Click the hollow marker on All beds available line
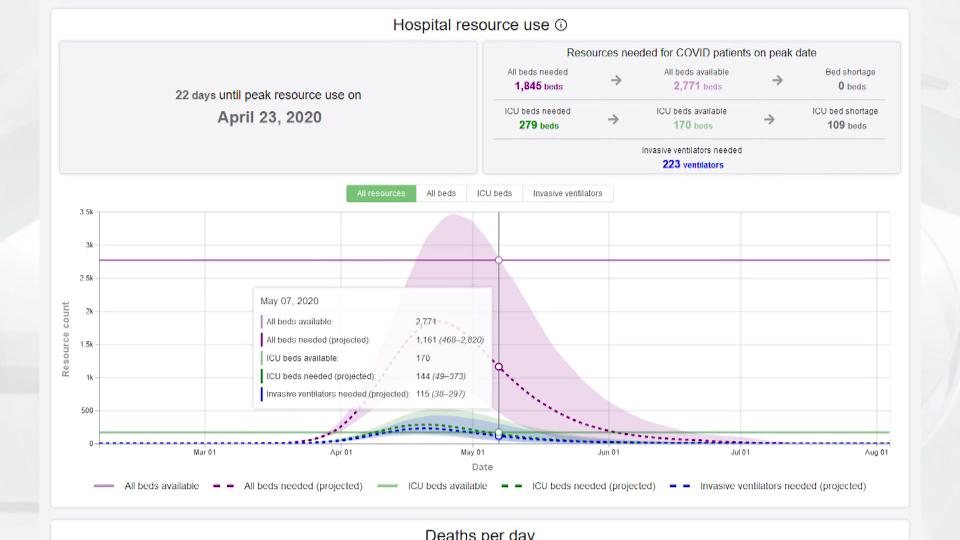 tap(499, 260)
